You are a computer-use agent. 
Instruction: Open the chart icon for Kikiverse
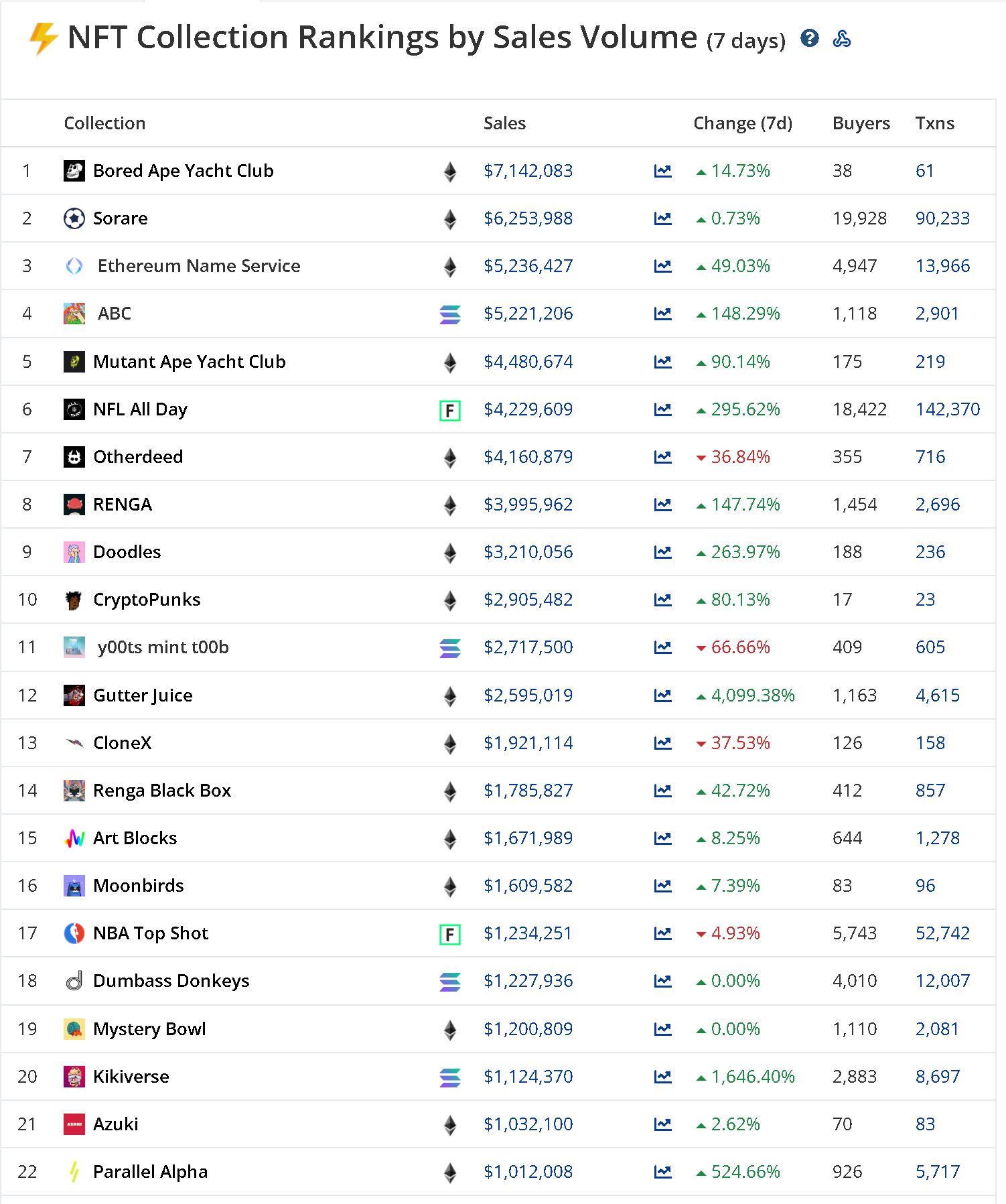coord(662,1077)
